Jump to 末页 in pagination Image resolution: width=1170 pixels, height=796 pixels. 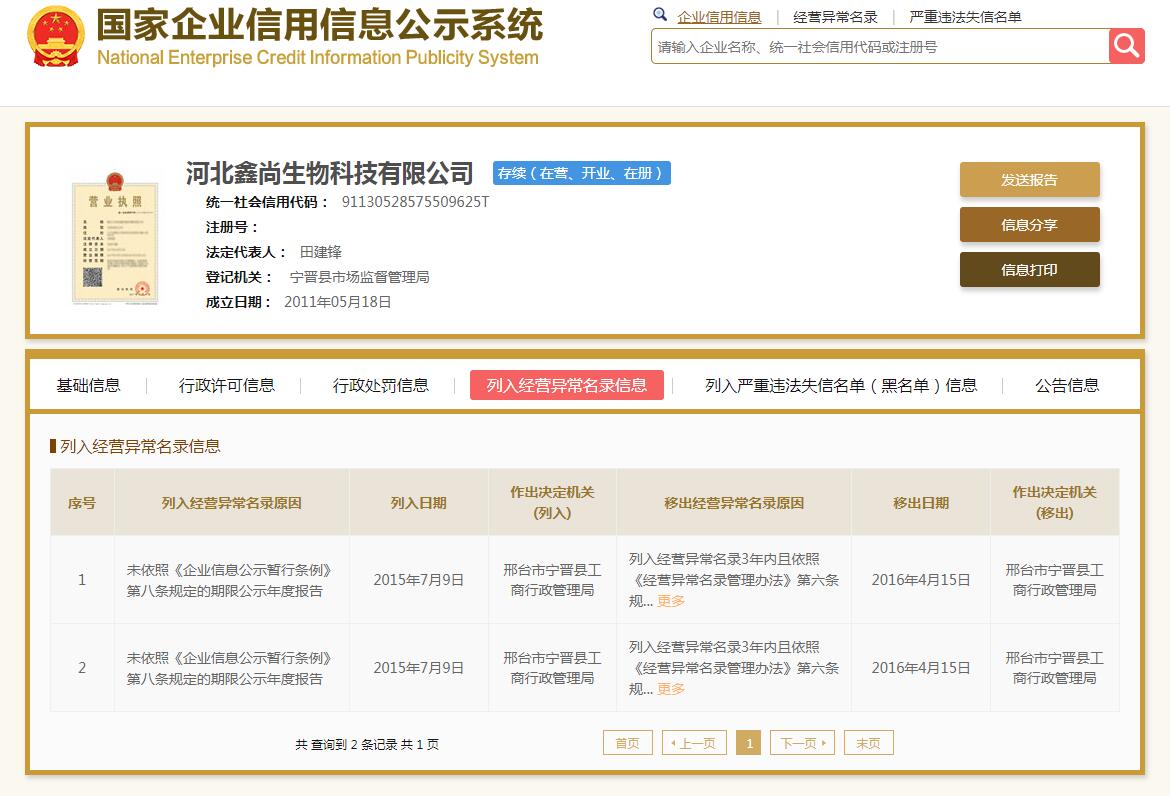pos(869,743)
